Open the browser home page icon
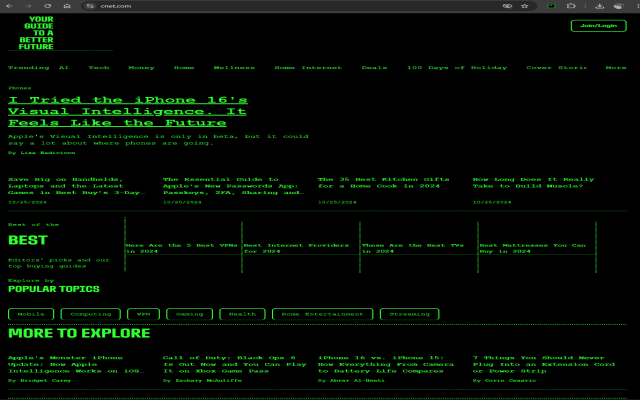Image resolution: width=640 pixels, height=400 pixels. coord(67,6)
